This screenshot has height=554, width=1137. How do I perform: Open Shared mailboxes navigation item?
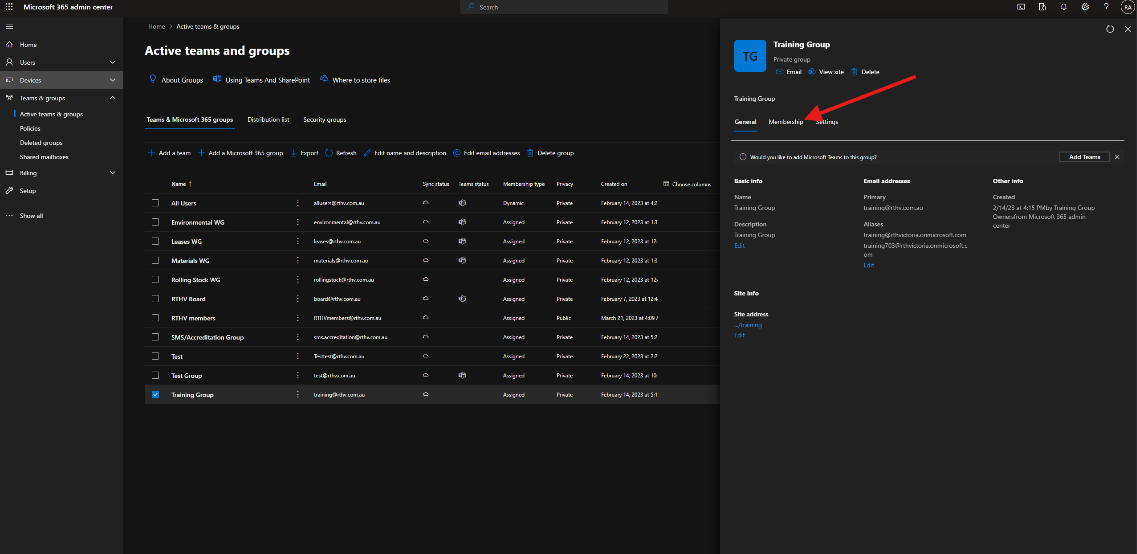tap(44, 157)
